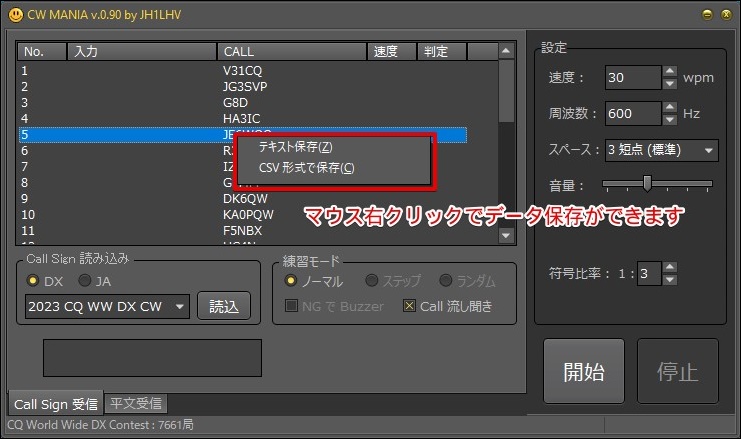741x439 pixels.
Task: Decrease speed wpm with down arrow
Action: point(670,84)
